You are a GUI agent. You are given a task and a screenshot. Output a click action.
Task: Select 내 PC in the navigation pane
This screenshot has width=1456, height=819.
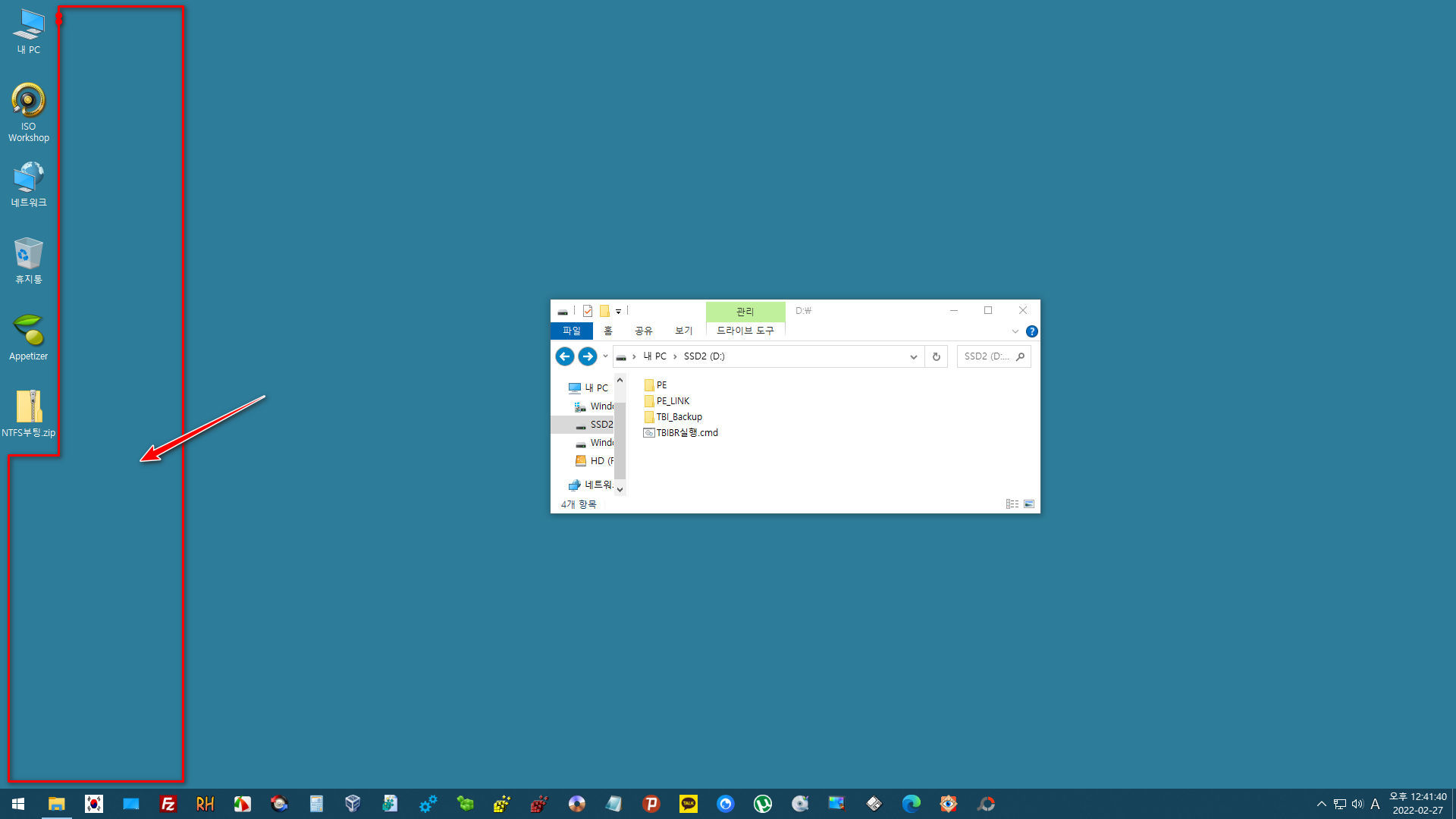pos(588,388)
